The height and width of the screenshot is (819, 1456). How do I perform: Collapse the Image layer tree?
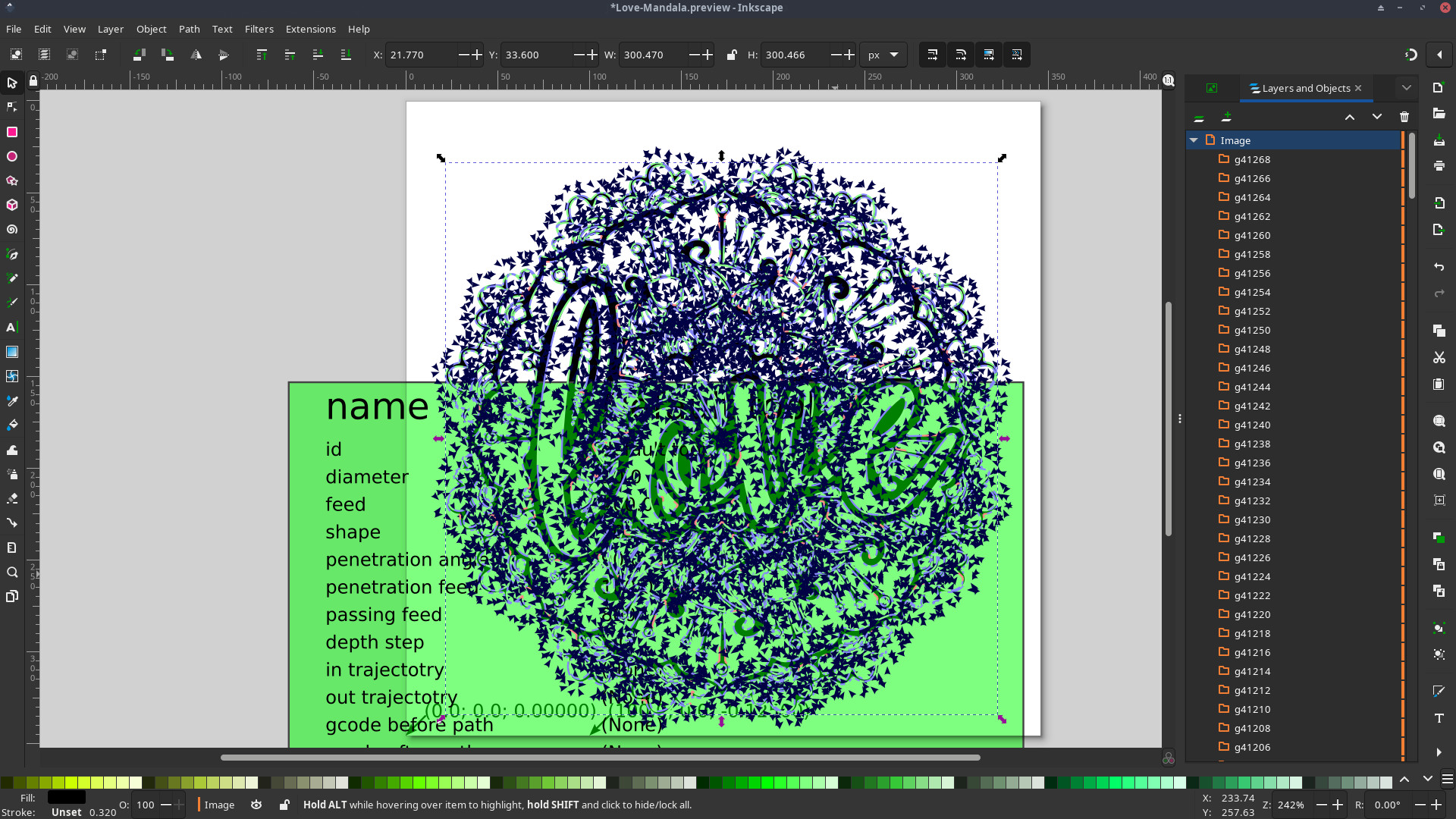[1194, 140]
